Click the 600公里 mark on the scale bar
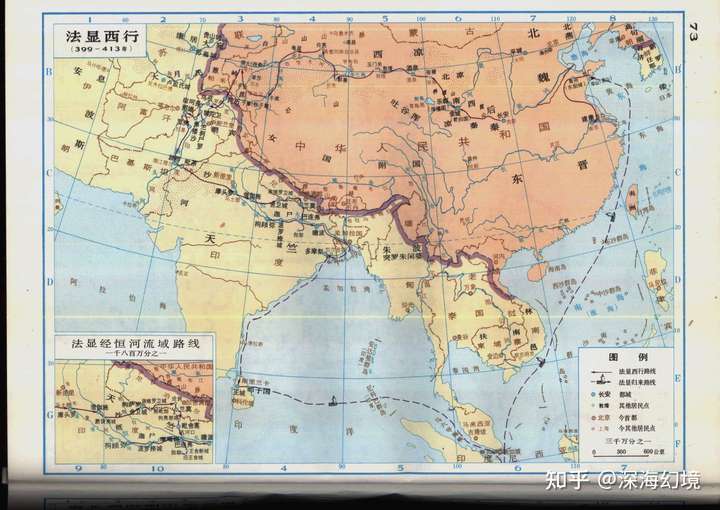Viewport: 720px width, 510px height. 654,452
